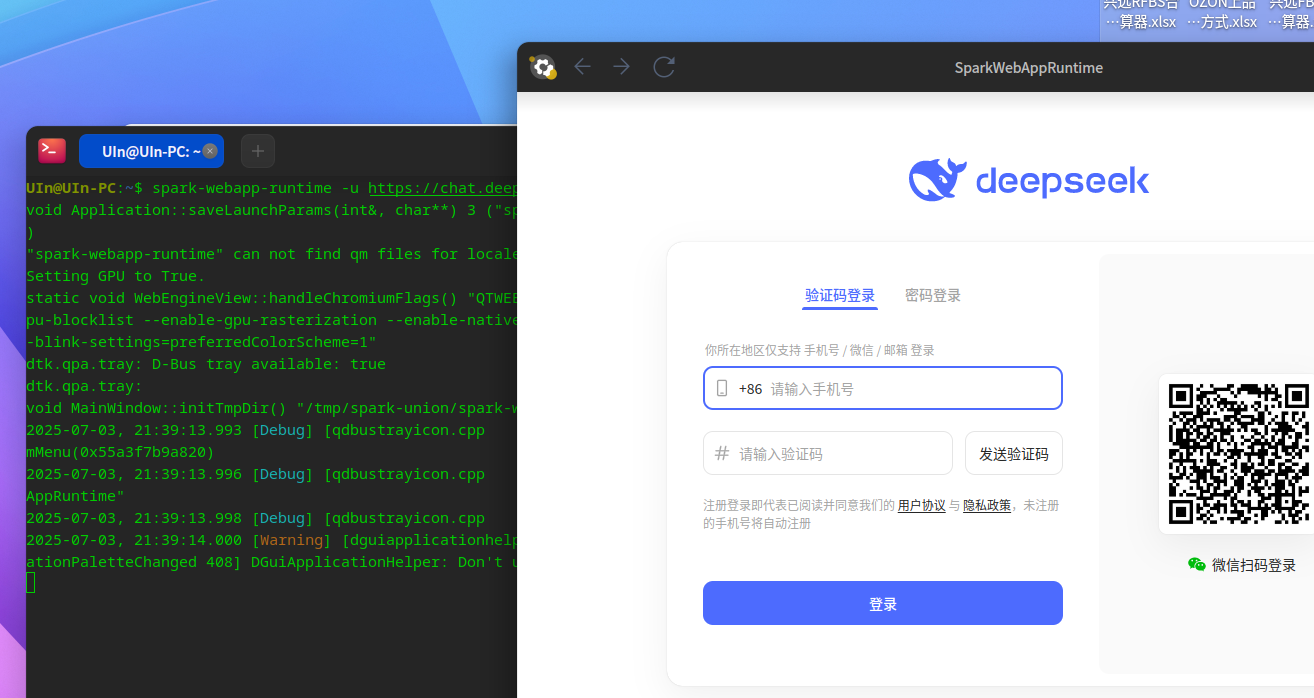The image size is (1314, 698).
Task: Click the 你所在地区仅支持 region notice text
Action: click(x=820, y=351)
